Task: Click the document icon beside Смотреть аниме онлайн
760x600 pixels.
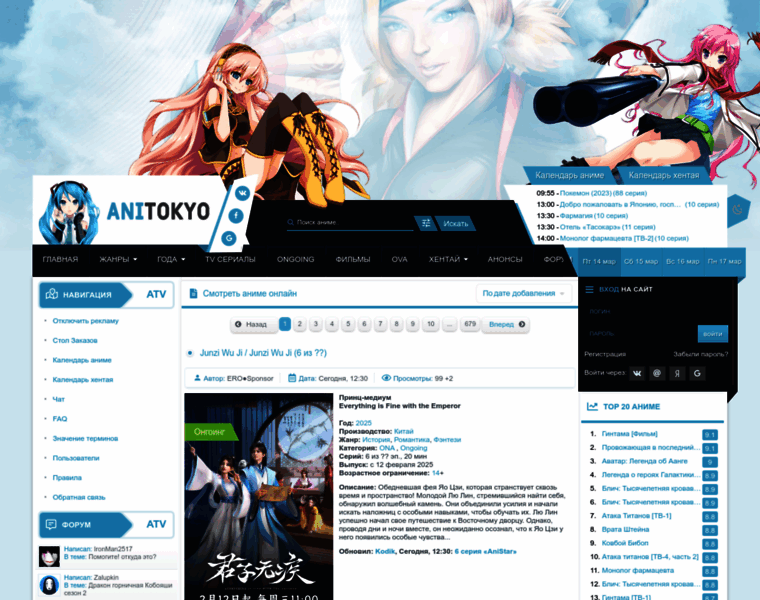Action: point(193,293)
